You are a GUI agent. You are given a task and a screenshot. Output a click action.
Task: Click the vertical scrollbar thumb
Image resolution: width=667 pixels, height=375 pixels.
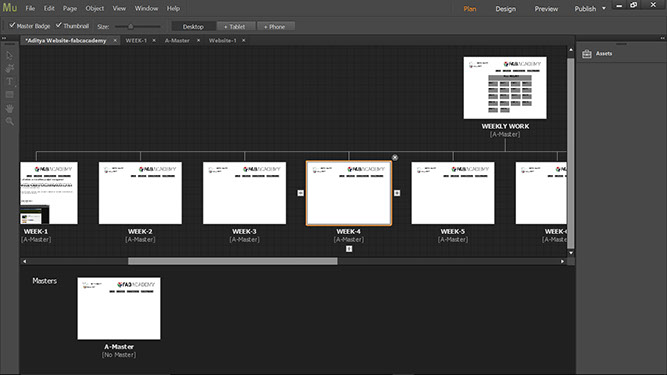click(x=571, y=153)
